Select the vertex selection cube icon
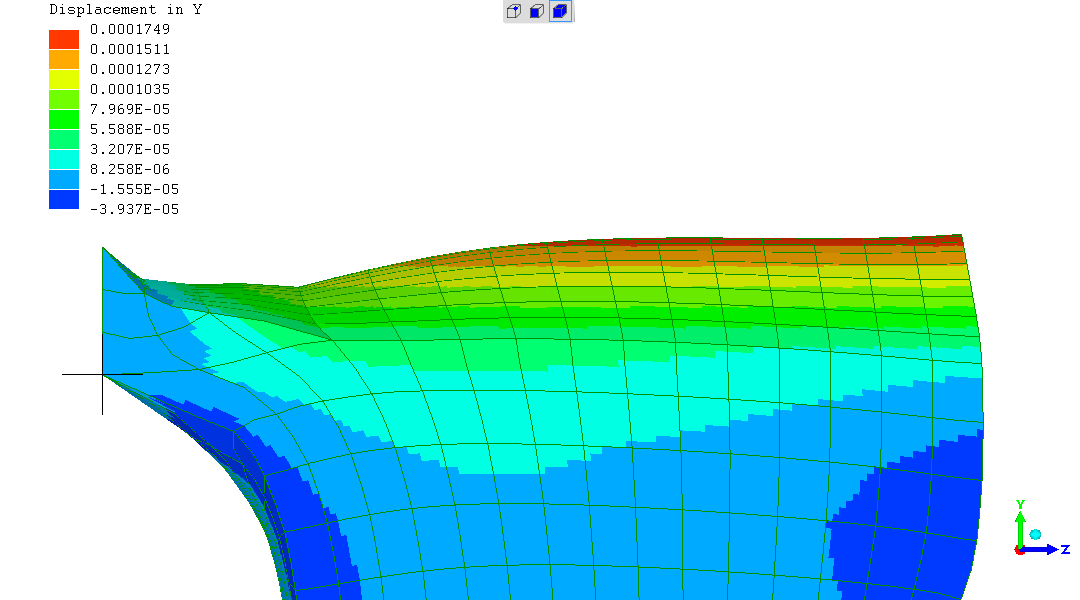 point(514,12)
